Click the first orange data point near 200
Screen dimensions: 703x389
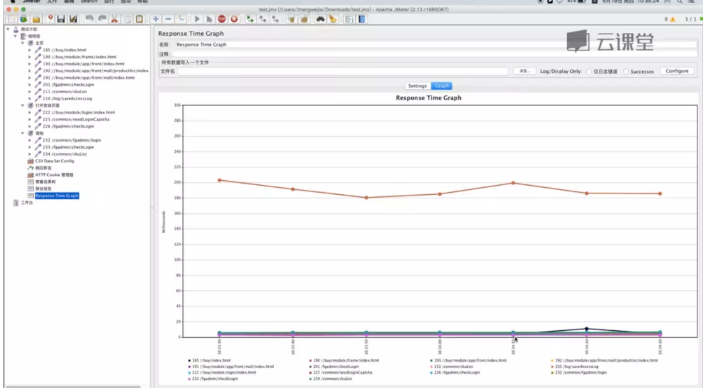[x=219, y=180]
